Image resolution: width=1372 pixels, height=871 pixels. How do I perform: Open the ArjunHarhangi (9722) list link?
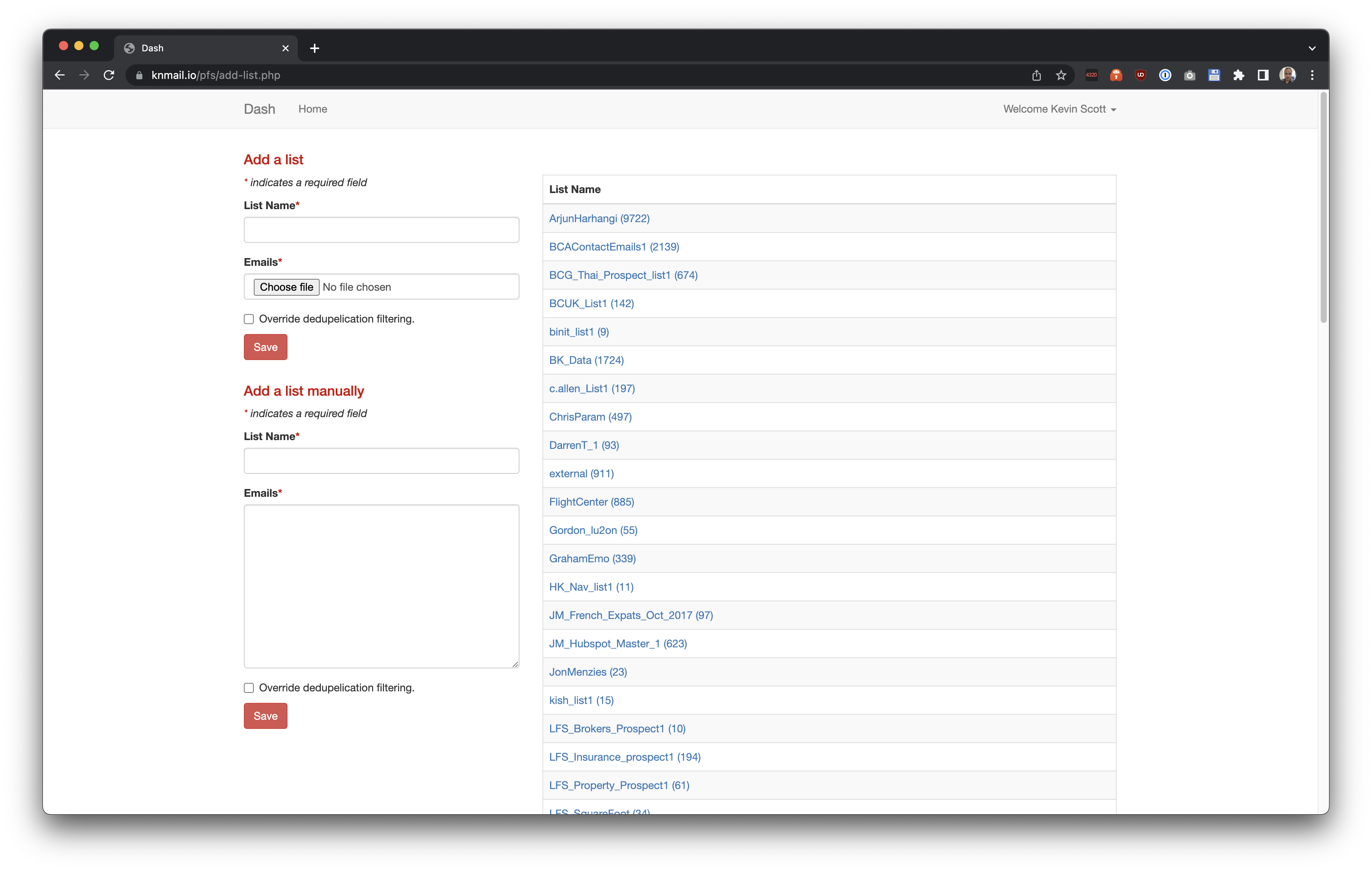[599, 218]
